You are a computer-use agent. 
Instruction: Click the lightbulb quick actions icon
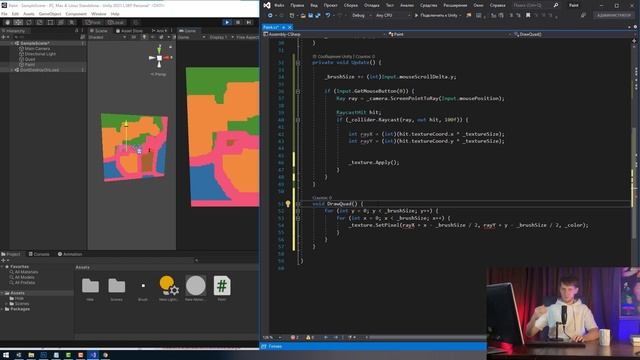pos(288,204)
